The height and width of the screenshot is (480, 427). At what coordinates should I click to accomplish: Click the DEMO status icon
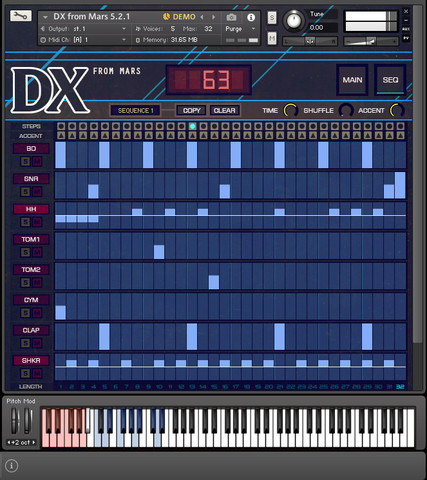click(x=166, y=16)
